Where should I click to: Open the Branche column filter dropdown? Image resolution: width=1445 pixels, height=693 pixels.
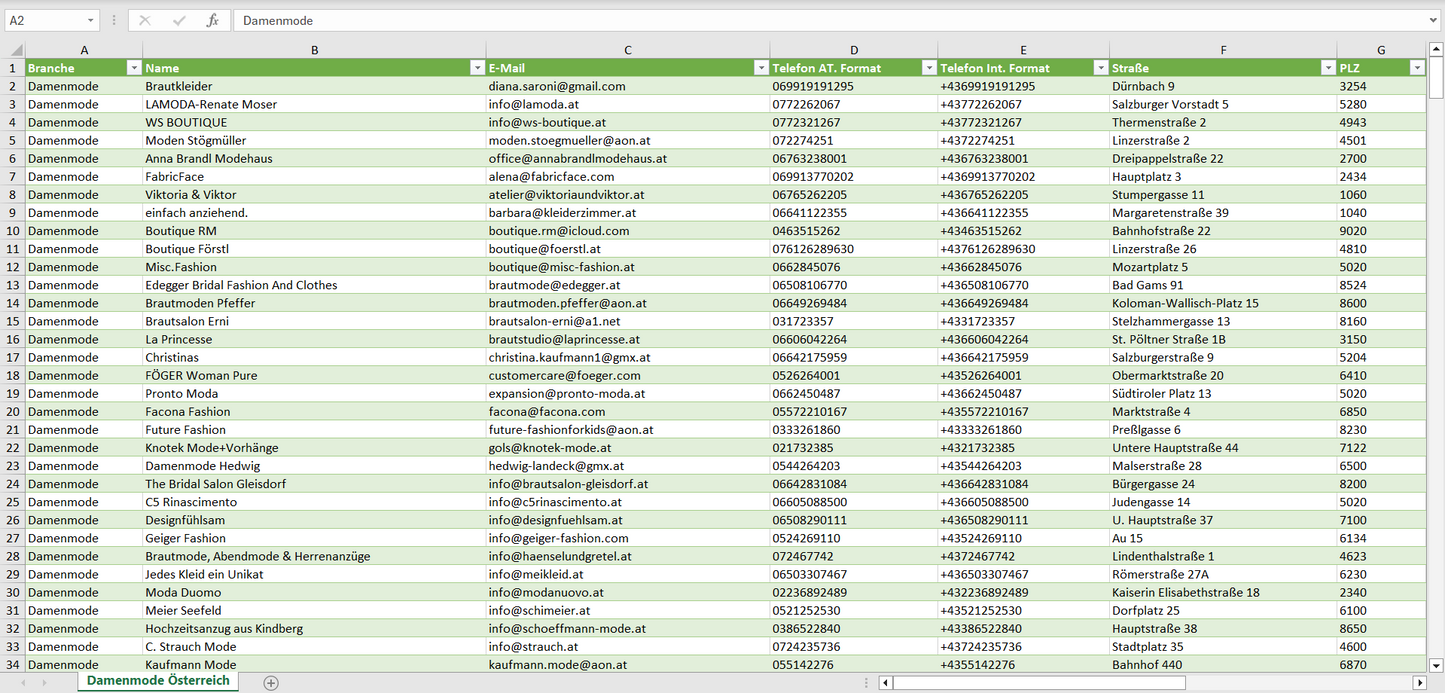coord(134,68)
